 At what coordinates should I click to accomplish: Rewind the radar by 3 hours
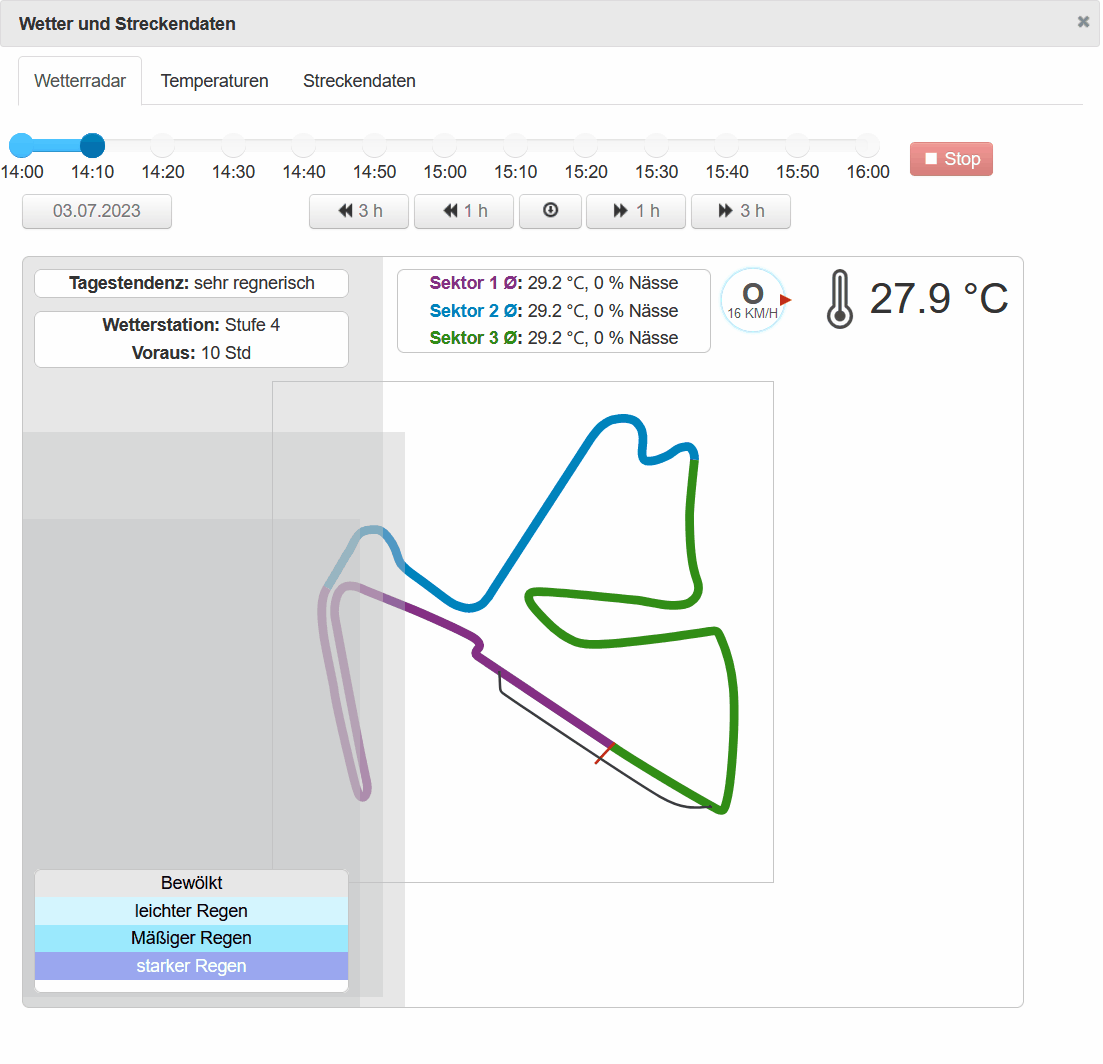click(359, 212)
